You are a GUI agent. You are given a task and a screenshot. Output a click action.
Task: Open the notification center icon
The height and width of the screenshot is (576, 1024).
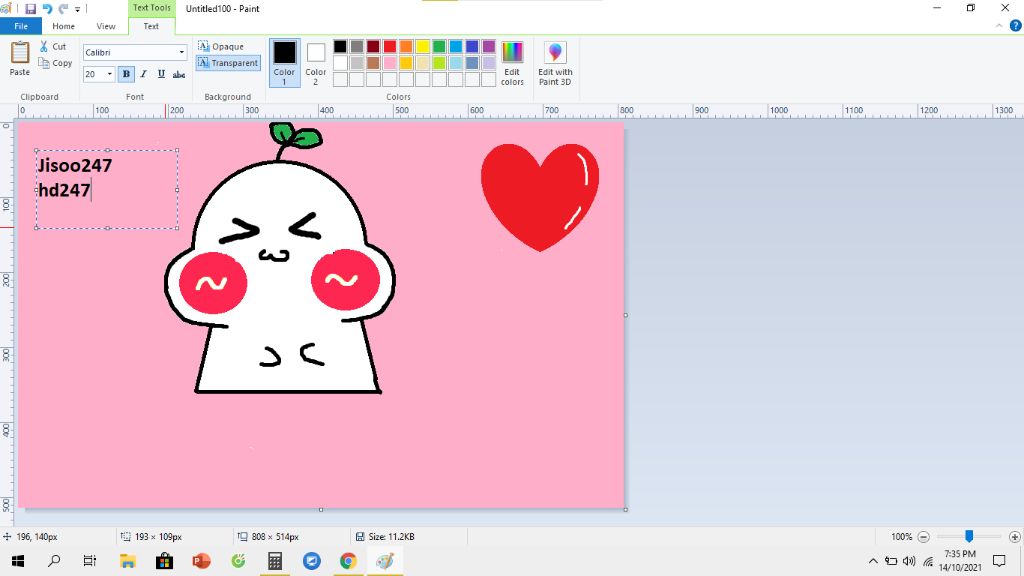pos(999,561)
